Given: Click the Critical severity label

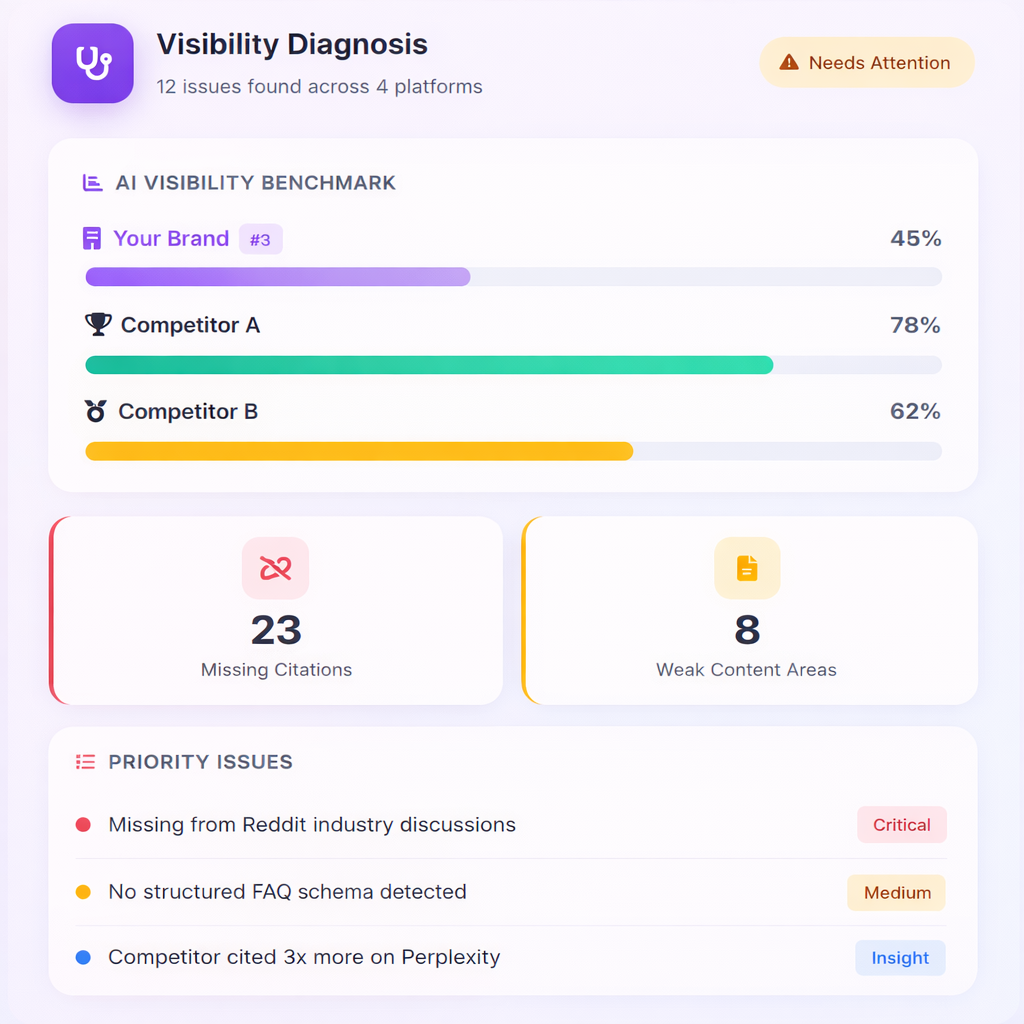Looking at the screenshot, I should 901,824.
